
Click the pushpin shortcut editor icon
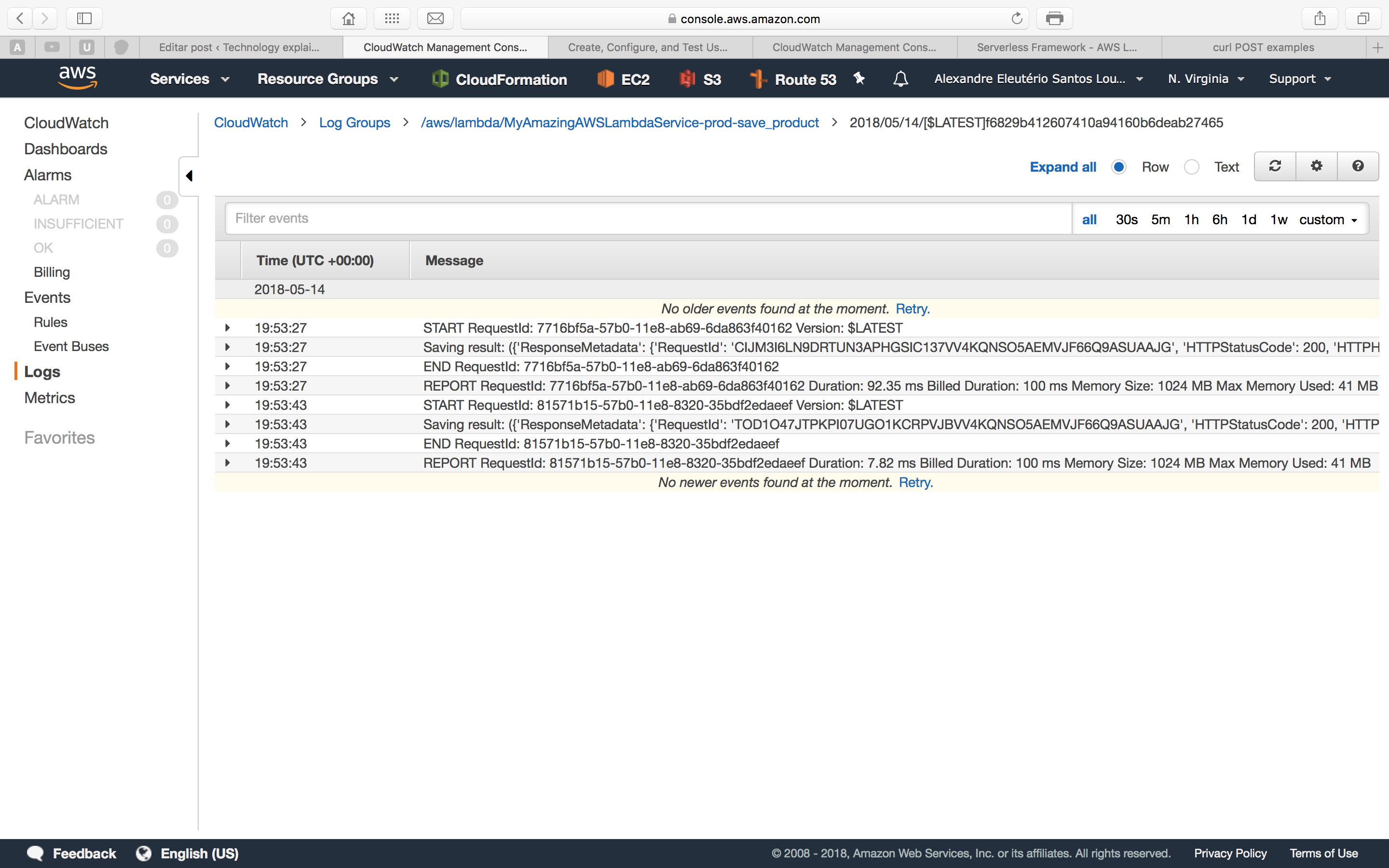click(x=858, y=79)
